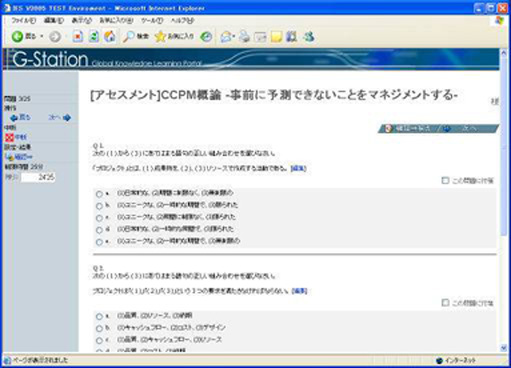Image resolution: width=511 pixels, height=368 pixels.
Task: Select answer b for question 2
Action: [99, 328]
